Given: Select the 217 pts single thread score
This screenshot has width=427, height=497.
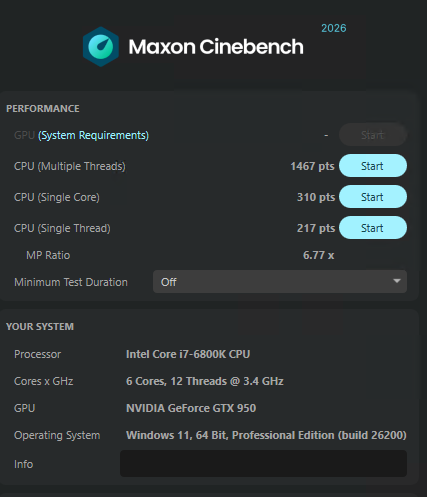Looking at the screenshot, I should (316, 228).
